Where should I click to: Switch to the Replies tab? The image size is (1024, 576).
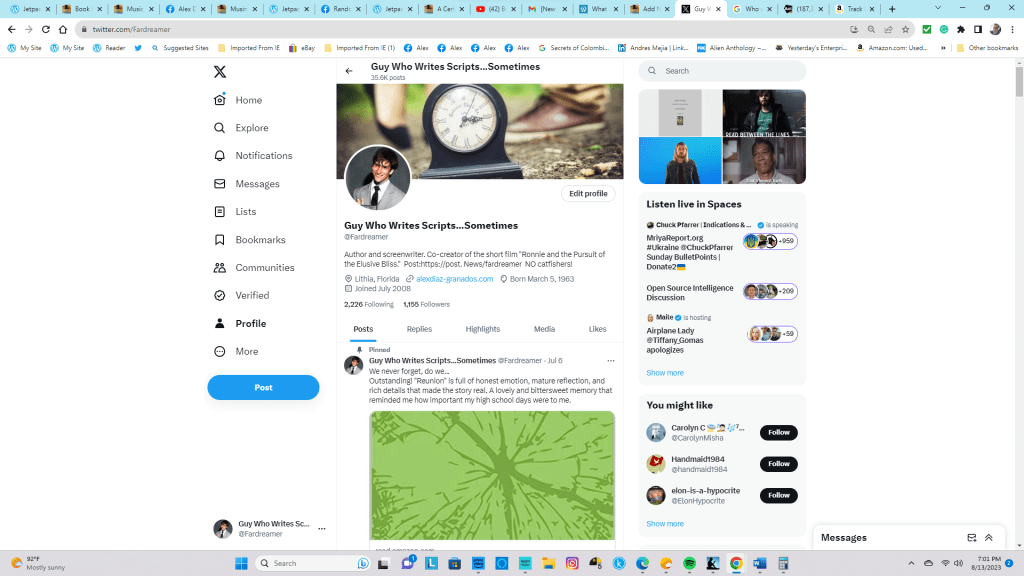pyautogui.click(x=419, y=329)
